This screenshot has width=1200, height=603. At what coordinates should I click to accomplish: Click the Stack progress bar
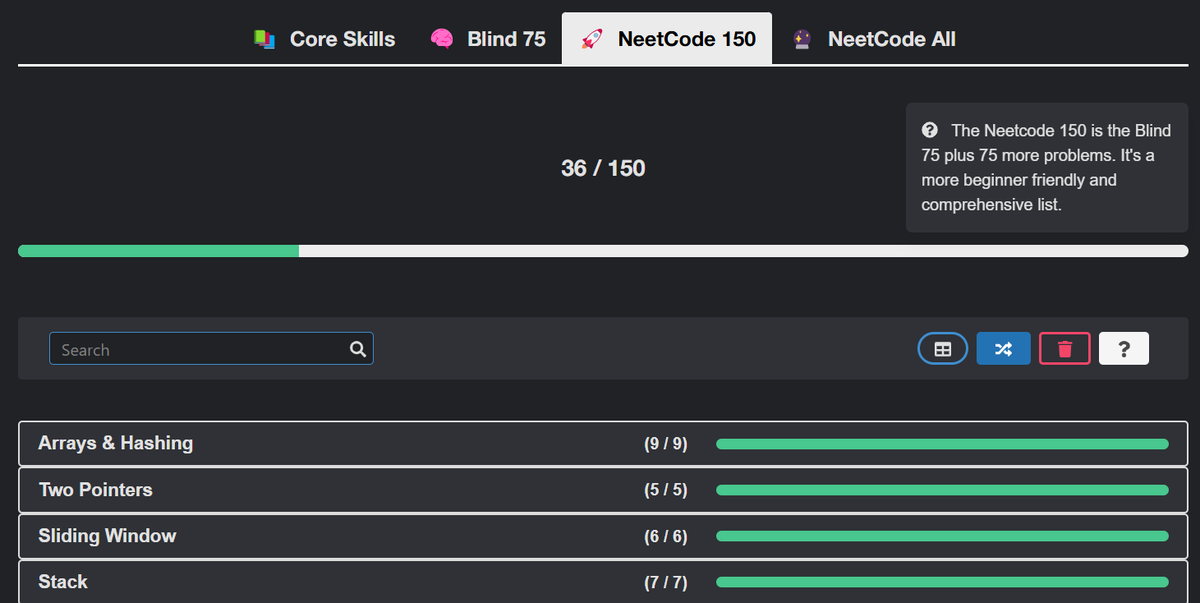coord(942,582)
